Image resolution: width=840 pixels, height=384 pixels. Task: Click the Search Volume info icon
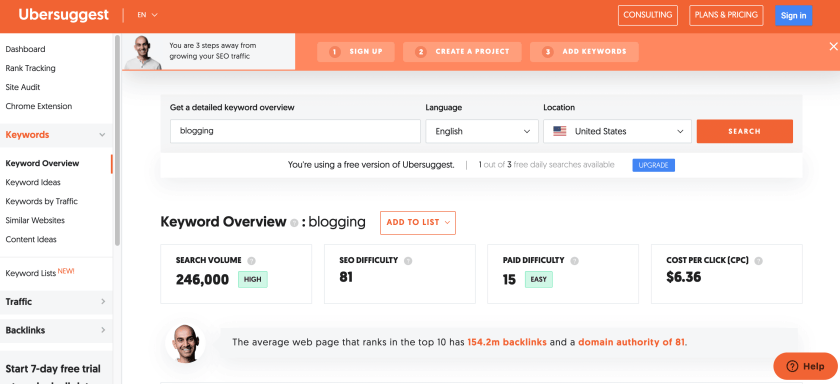252,261
